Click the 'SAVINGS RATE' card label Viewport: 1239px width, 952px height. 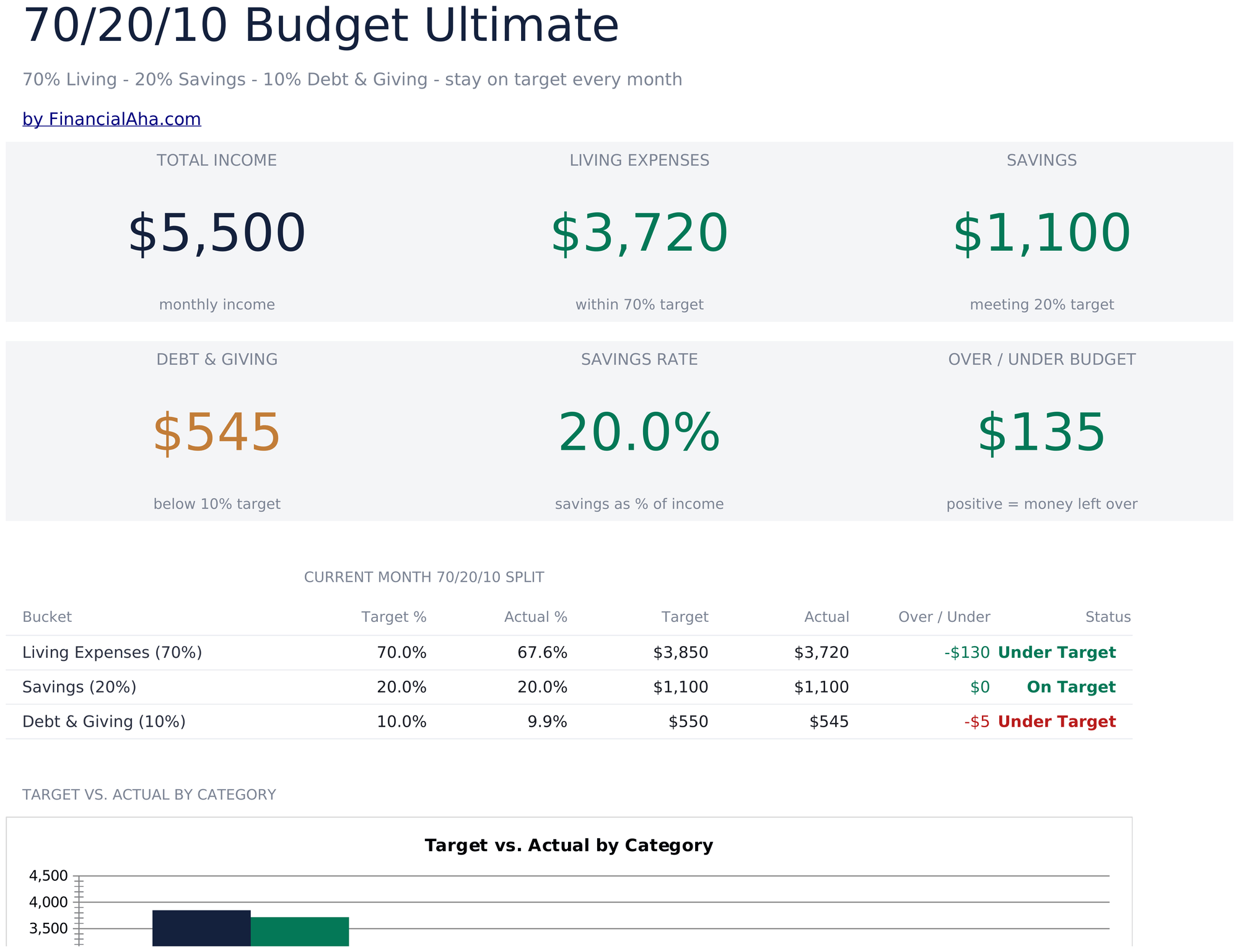[x=639, y=360]
